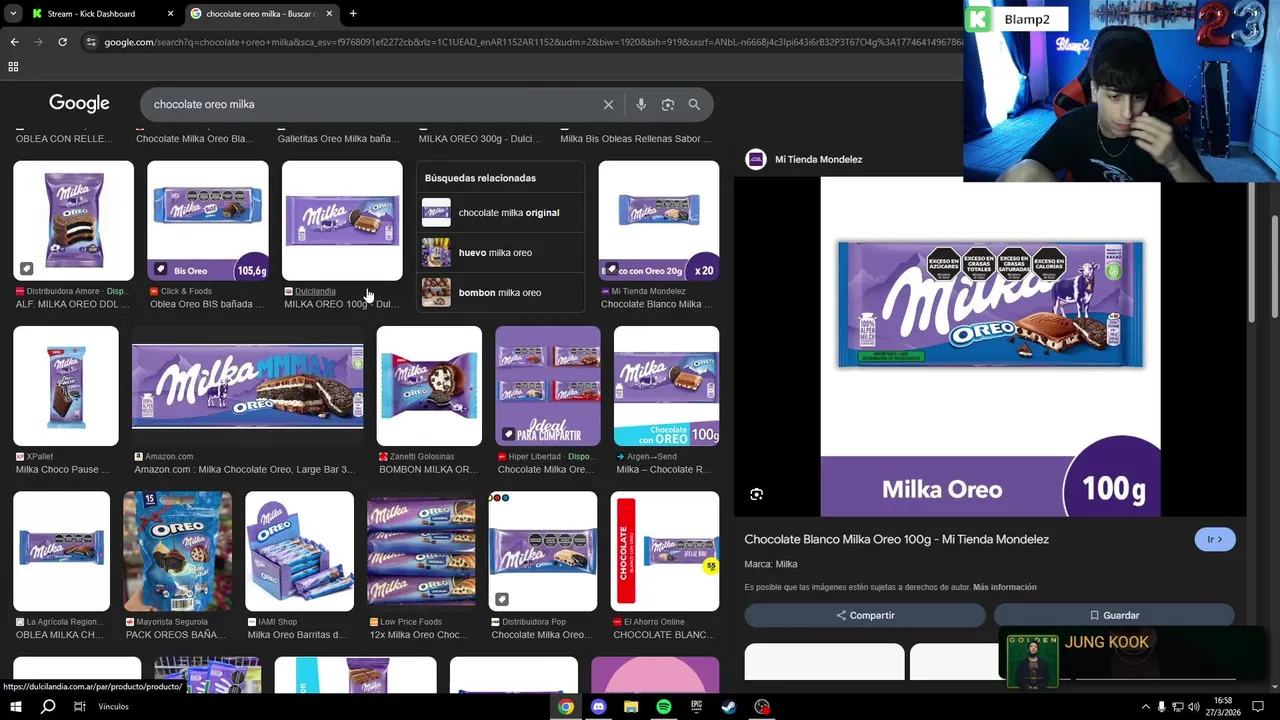Image resolution: width=1280 pixels, height=720 pixels.
Task: Open the tab search dropdown arrow
Action: [13, 14]
